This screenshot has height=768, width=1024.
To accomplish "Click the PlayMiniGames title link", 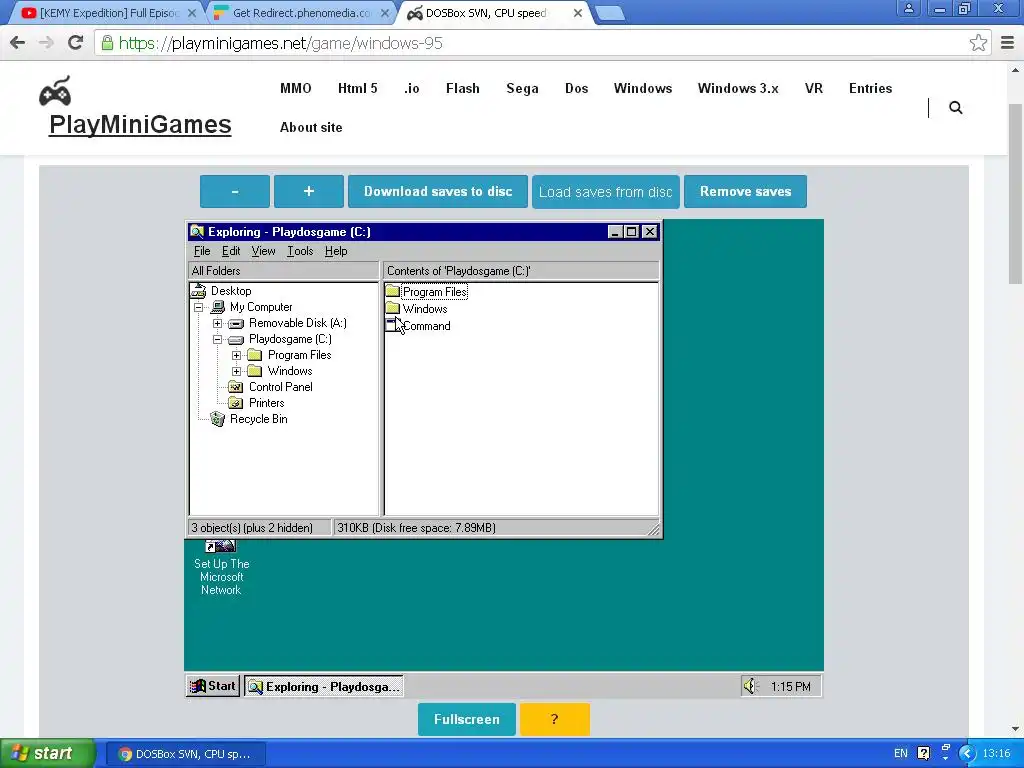I will (x=140, y=124).
